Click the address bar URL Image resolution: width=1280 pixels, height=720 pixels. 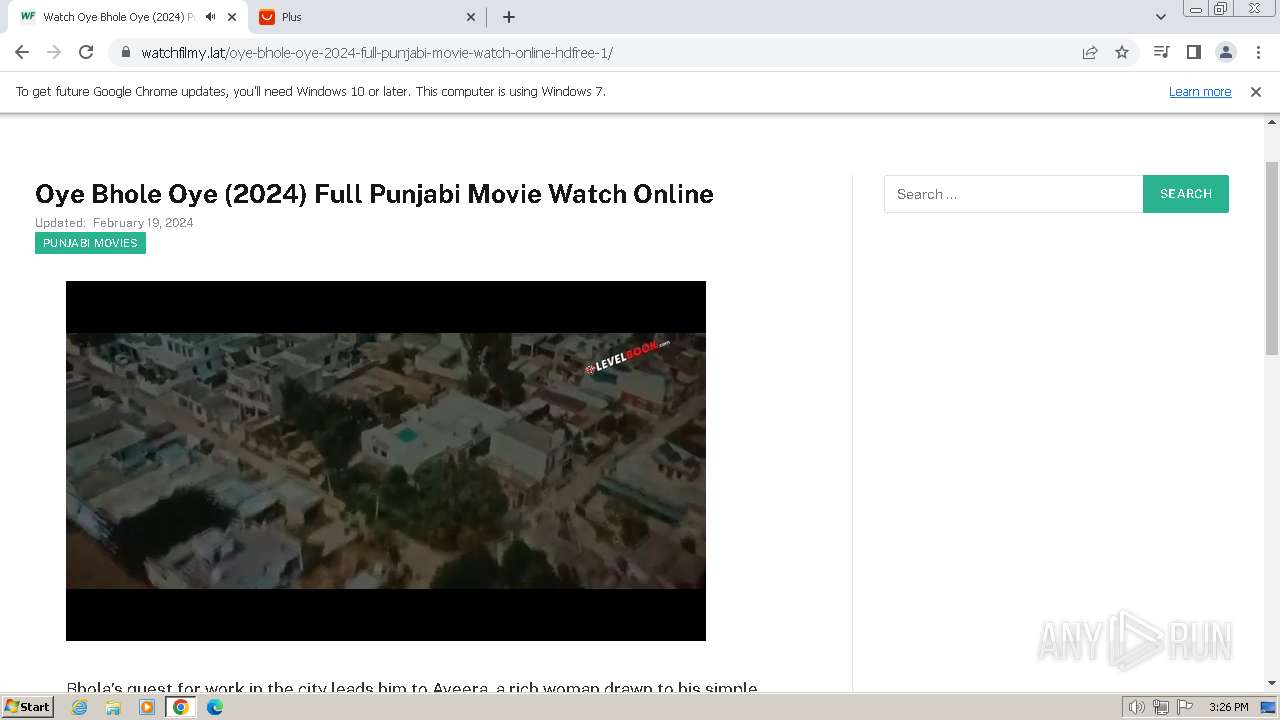click(x=377, y=52)
